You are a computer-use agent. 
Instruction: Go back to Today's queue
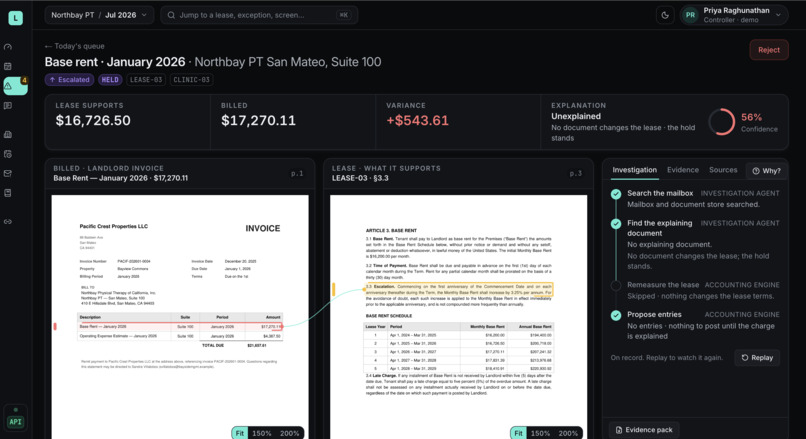point(75,46)
